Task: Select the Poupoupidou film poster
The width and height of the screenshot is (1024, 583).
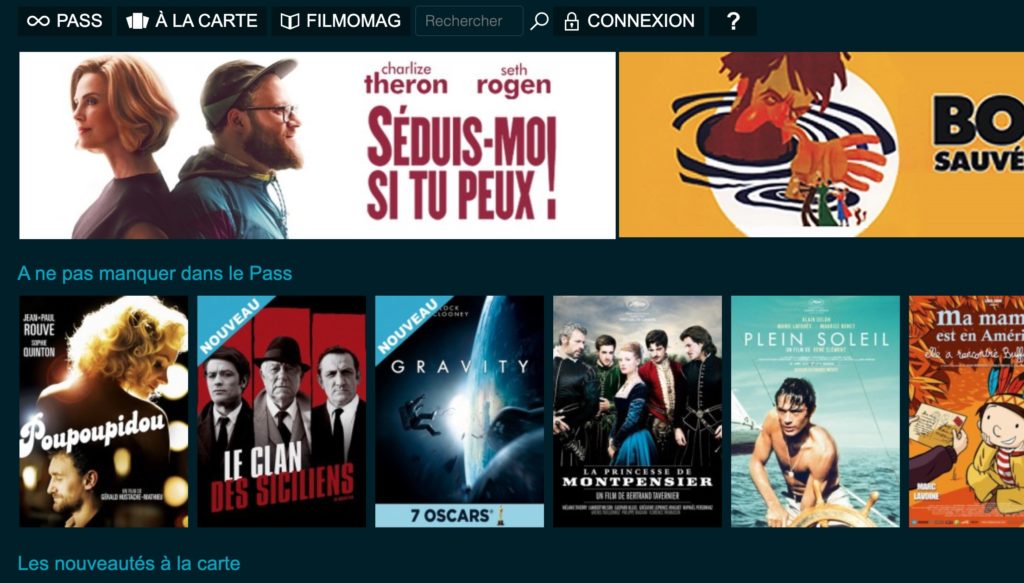Action: coord(104,411)
